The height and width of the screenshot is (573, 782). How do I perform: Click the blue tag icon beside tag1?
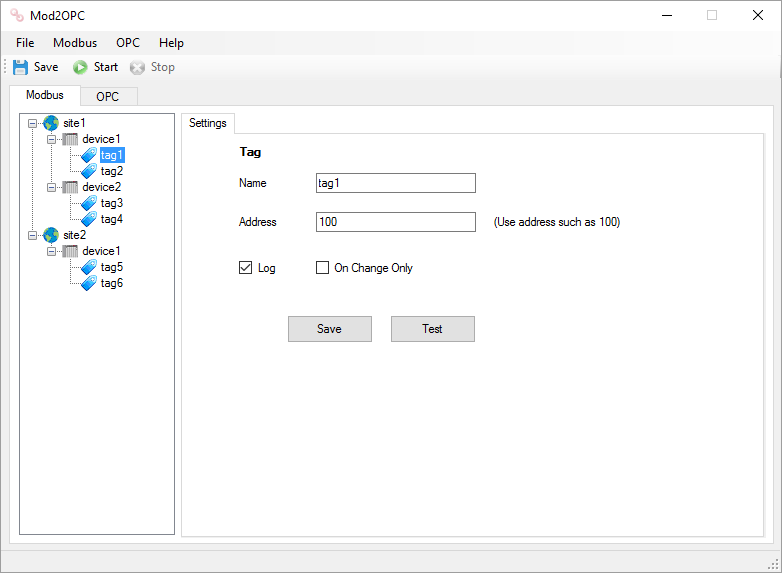(89, 155)
